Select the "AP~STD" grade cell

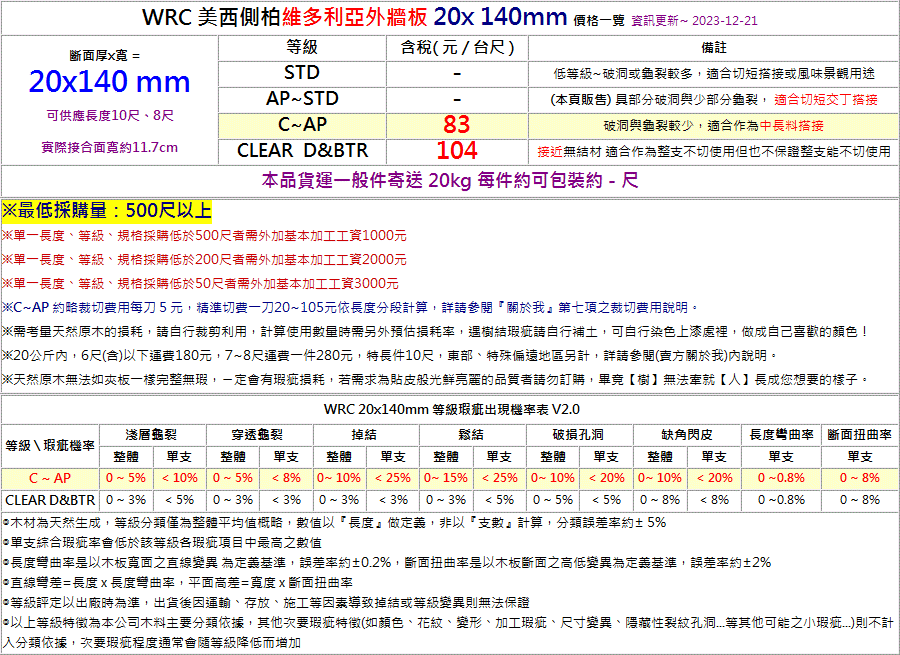coord(302,99)
